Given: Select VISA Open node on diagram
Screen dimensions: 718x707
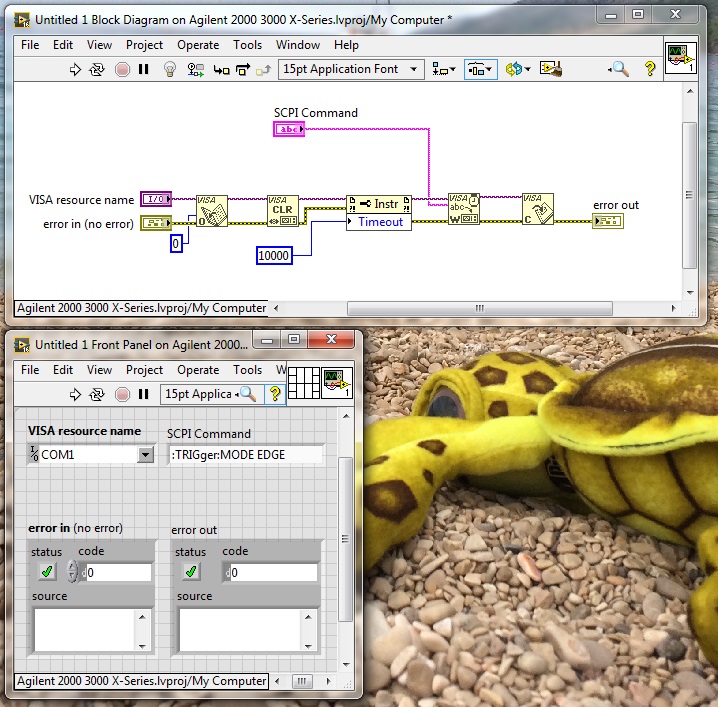Looking at the screenshot, I should tap(212, 211).
